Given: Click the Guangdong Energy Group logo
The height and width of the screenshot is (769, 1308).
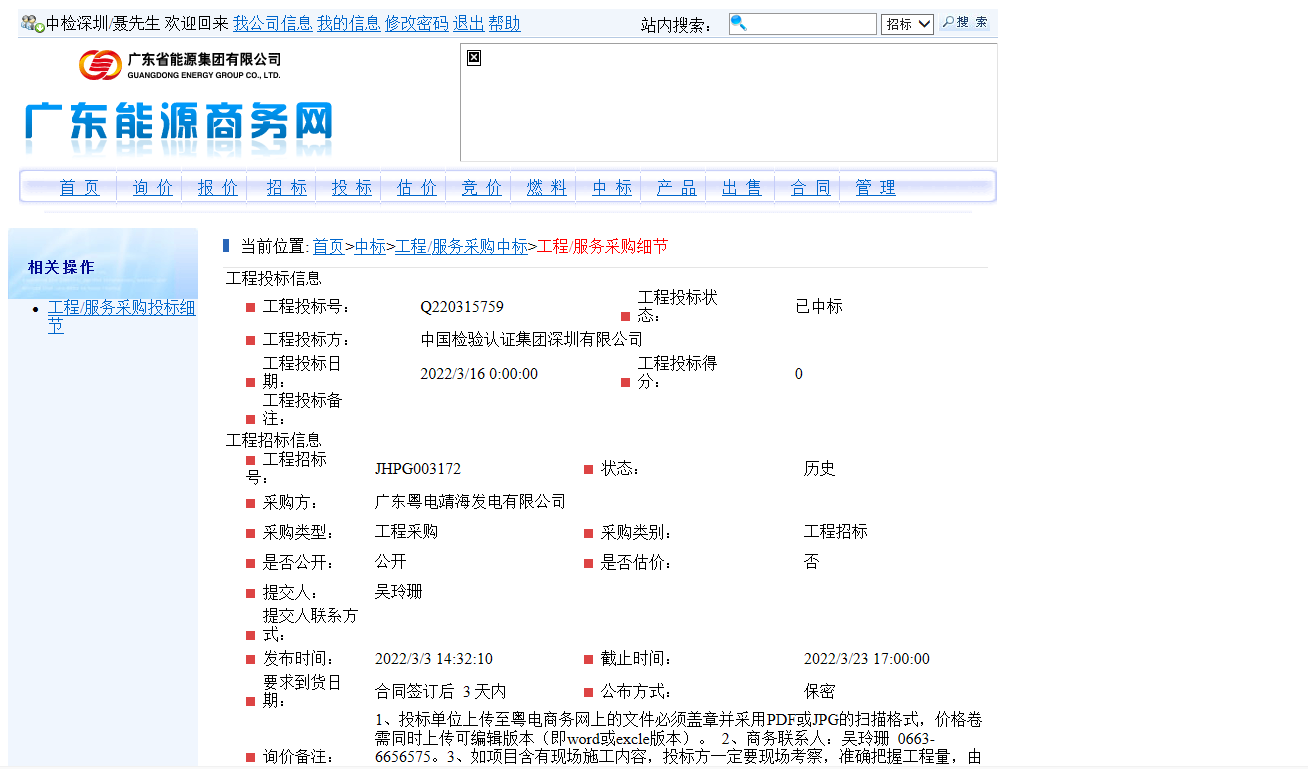Looking at the screenshot, I should (180, 65).
